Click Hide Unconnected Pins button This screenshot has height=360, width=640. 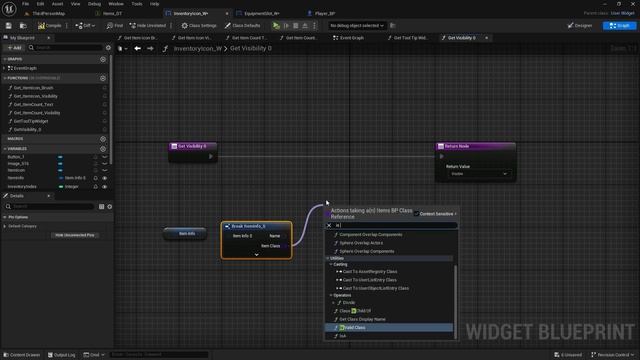click(75, 235)
